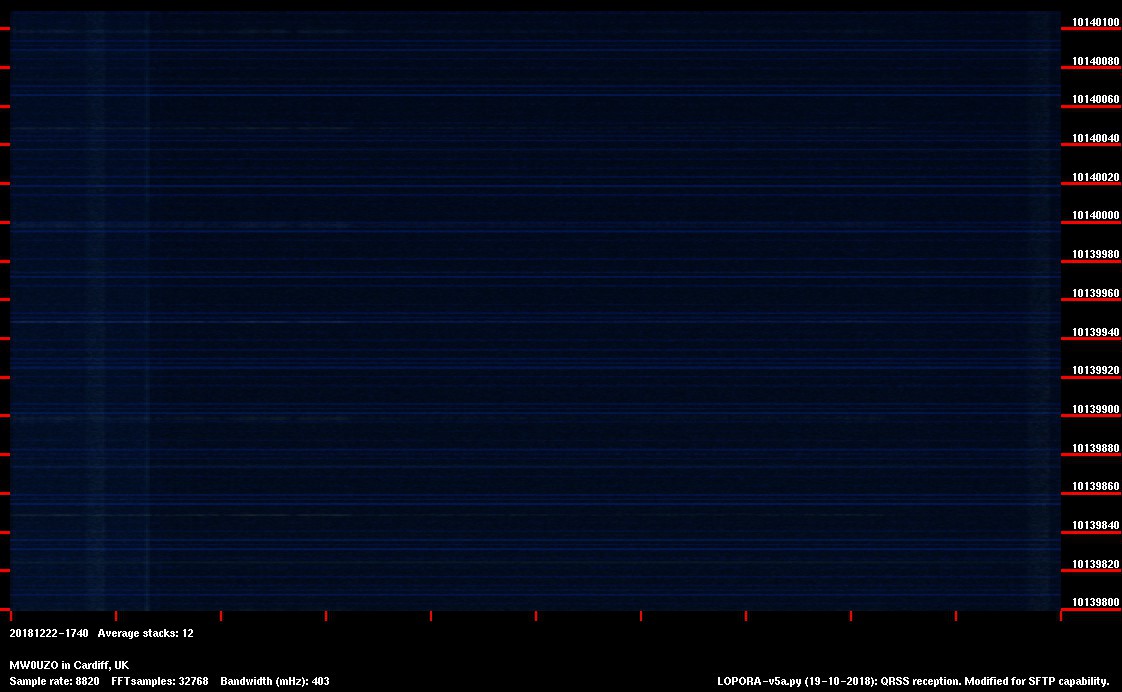The width and height of the screenshot is (1122, 692).
Task: Select the Average stacks: 12 text
Action: click(x=145, y=633)
